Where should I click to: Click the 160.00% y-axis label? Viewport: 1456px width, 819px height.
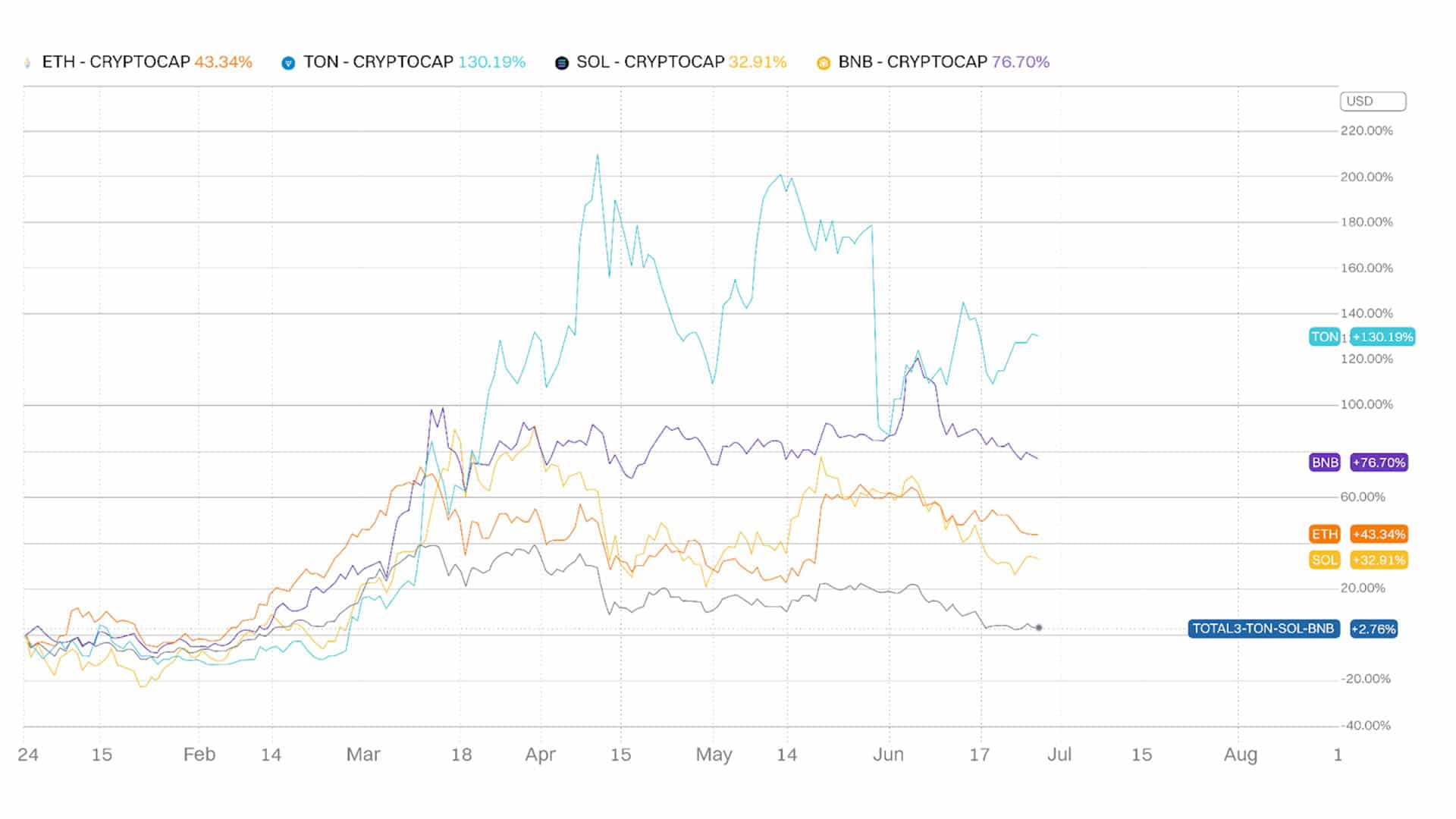pos(1367,268)
